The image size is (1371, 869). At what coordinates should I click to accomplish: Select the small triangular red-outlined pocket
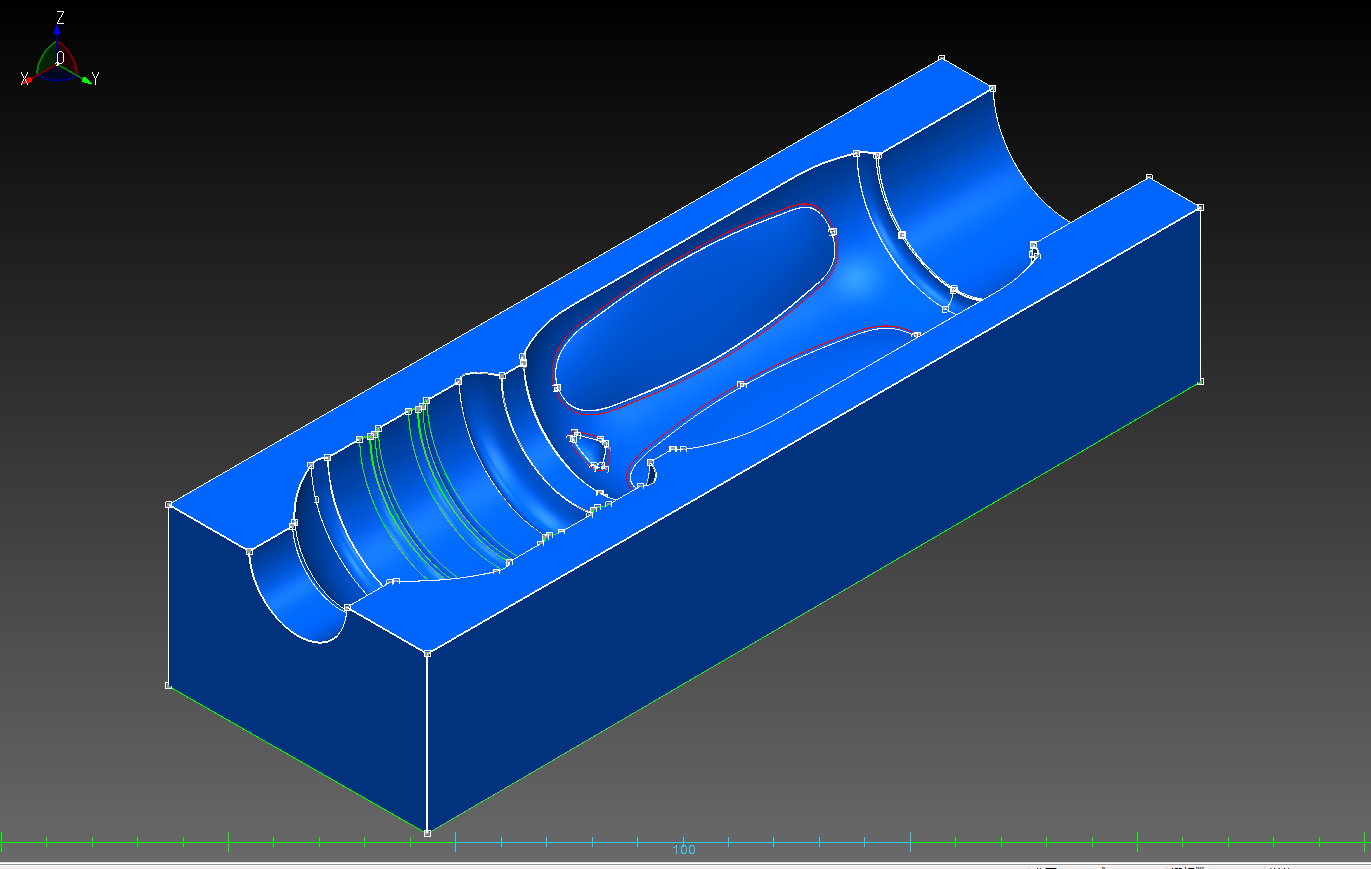coord(592,452)
